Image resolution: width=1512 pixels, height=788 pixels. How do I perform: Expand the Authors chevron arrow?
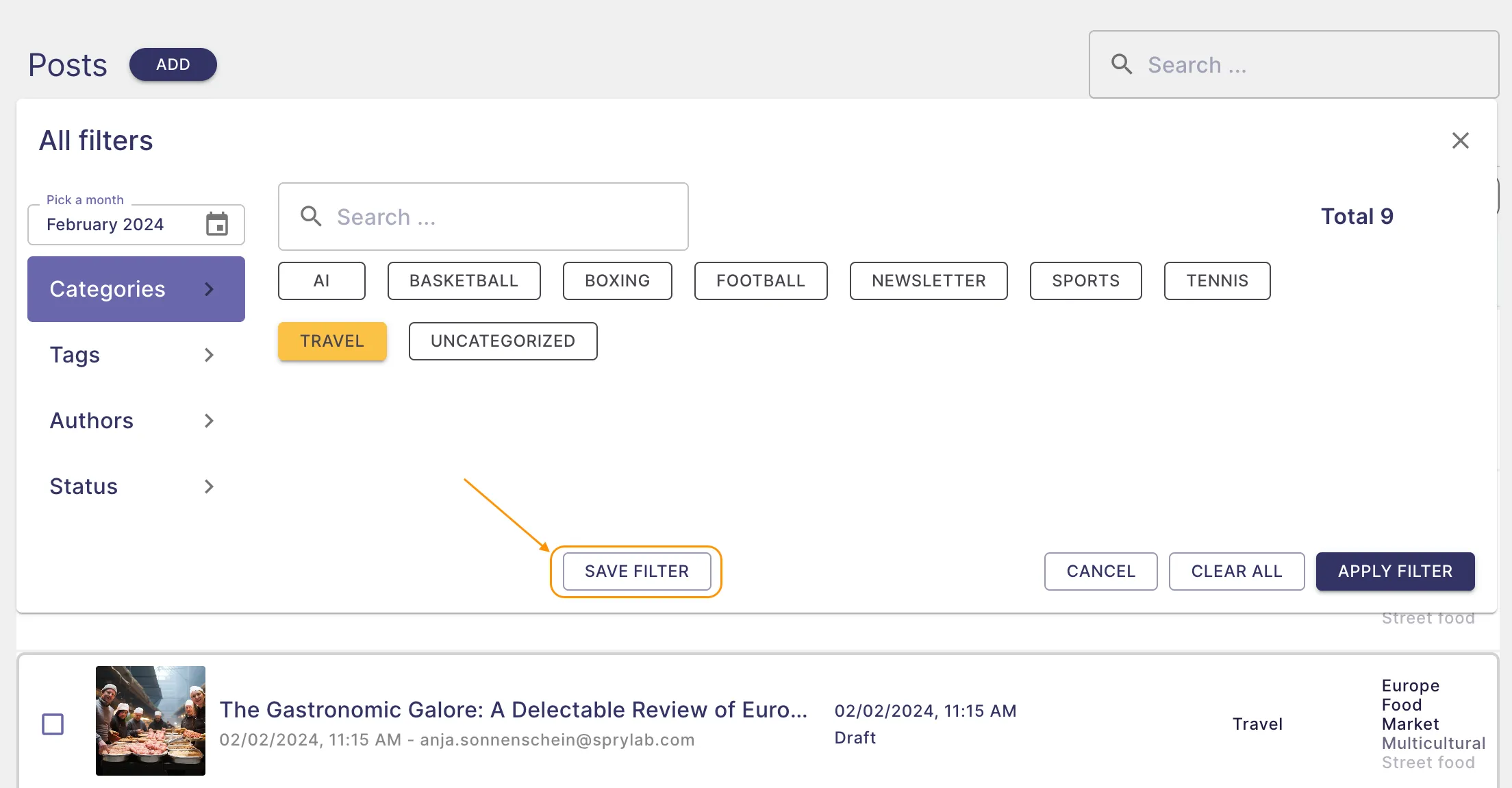pos(210,421)
